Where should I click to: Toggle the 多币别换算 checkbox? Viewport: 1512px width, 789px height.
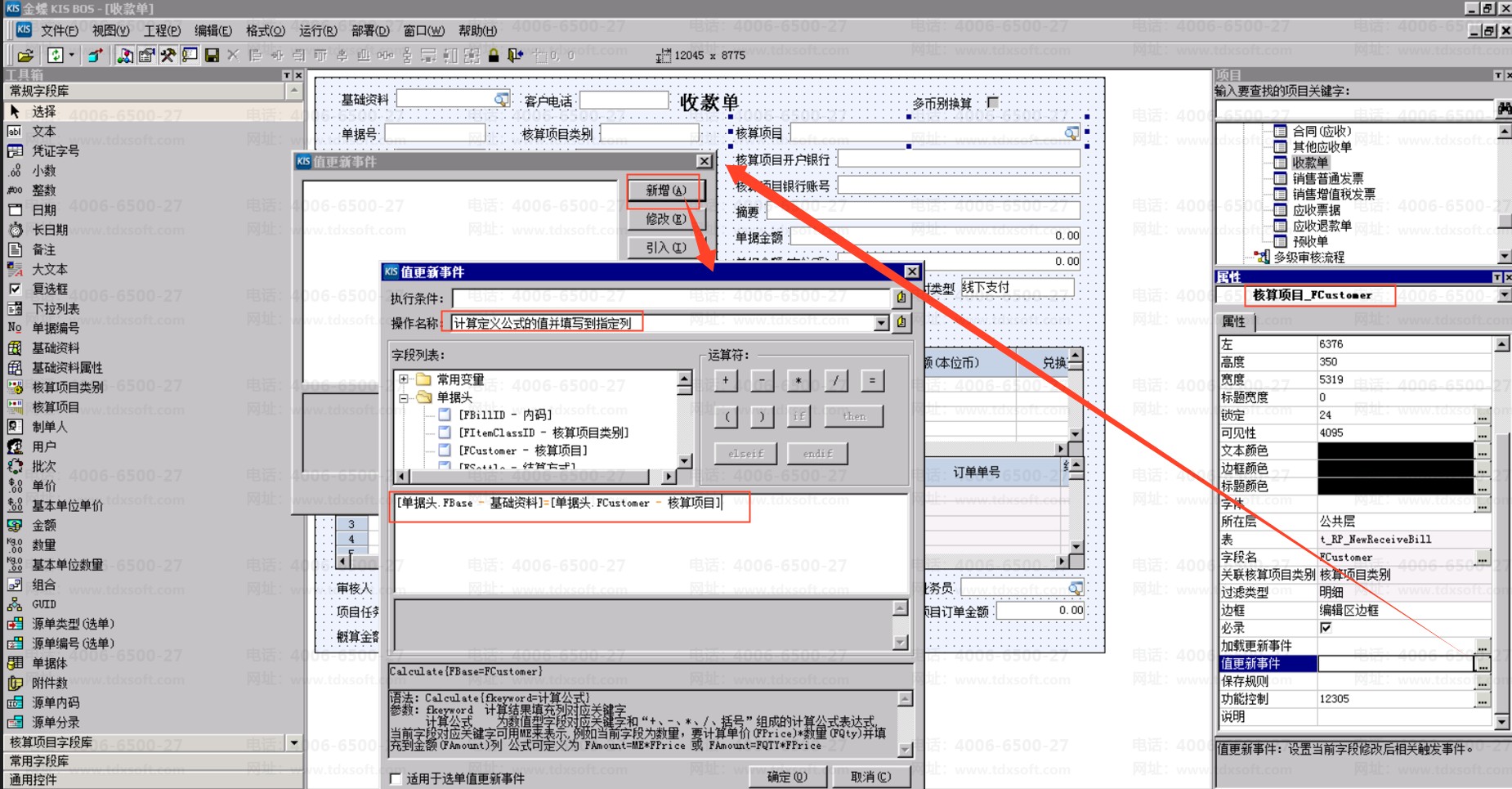click(x=992, y=103)
